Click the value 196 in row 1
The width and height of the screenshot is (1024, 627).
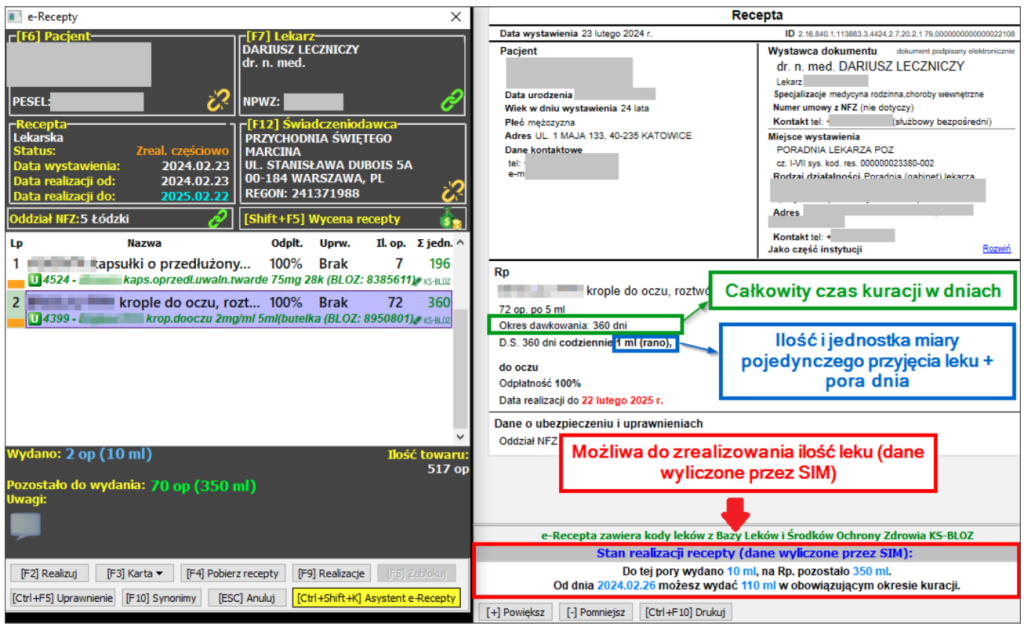(440, 264)
